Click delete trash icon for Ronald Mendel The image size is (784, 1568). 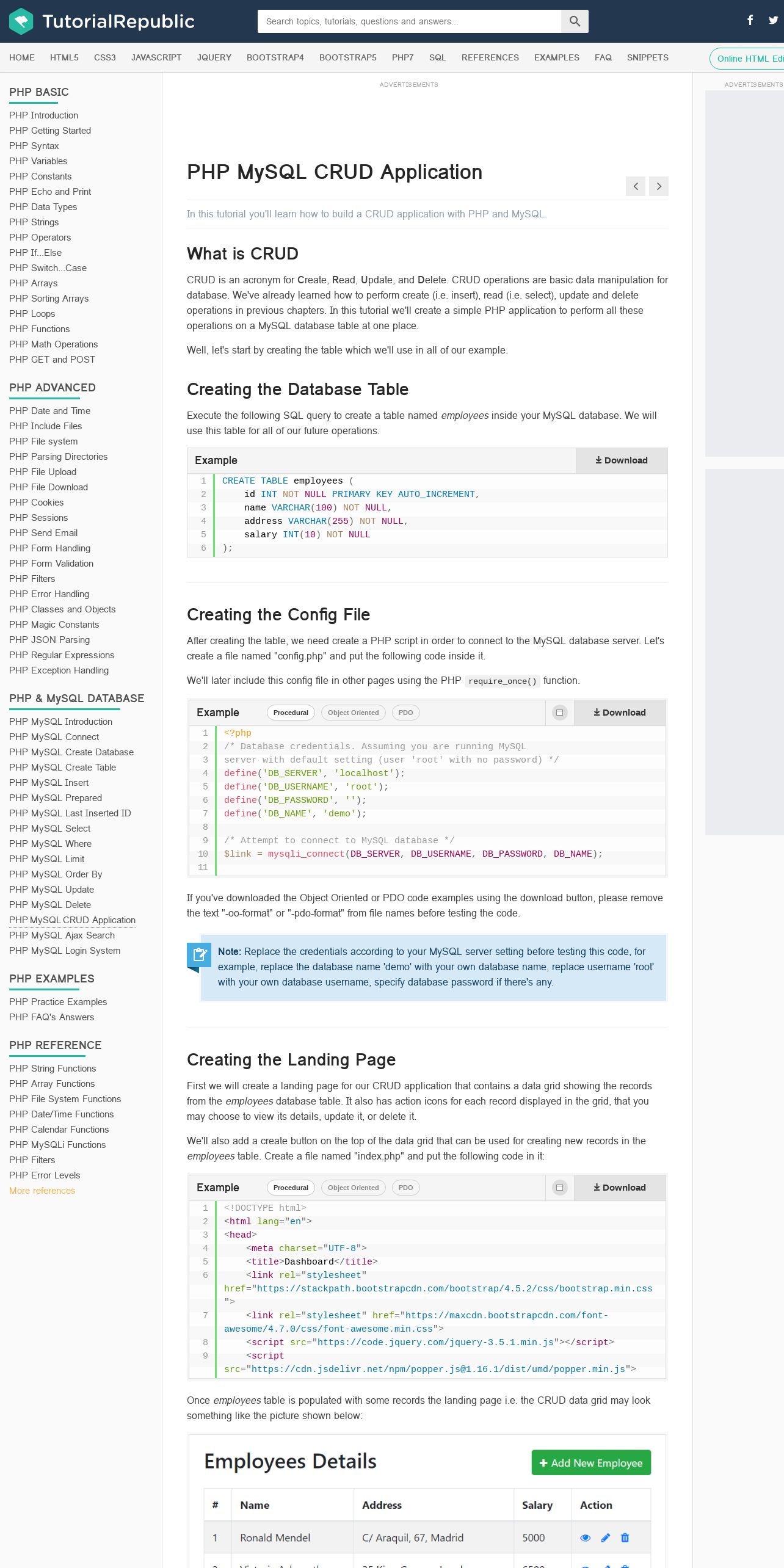[625, 1538]
